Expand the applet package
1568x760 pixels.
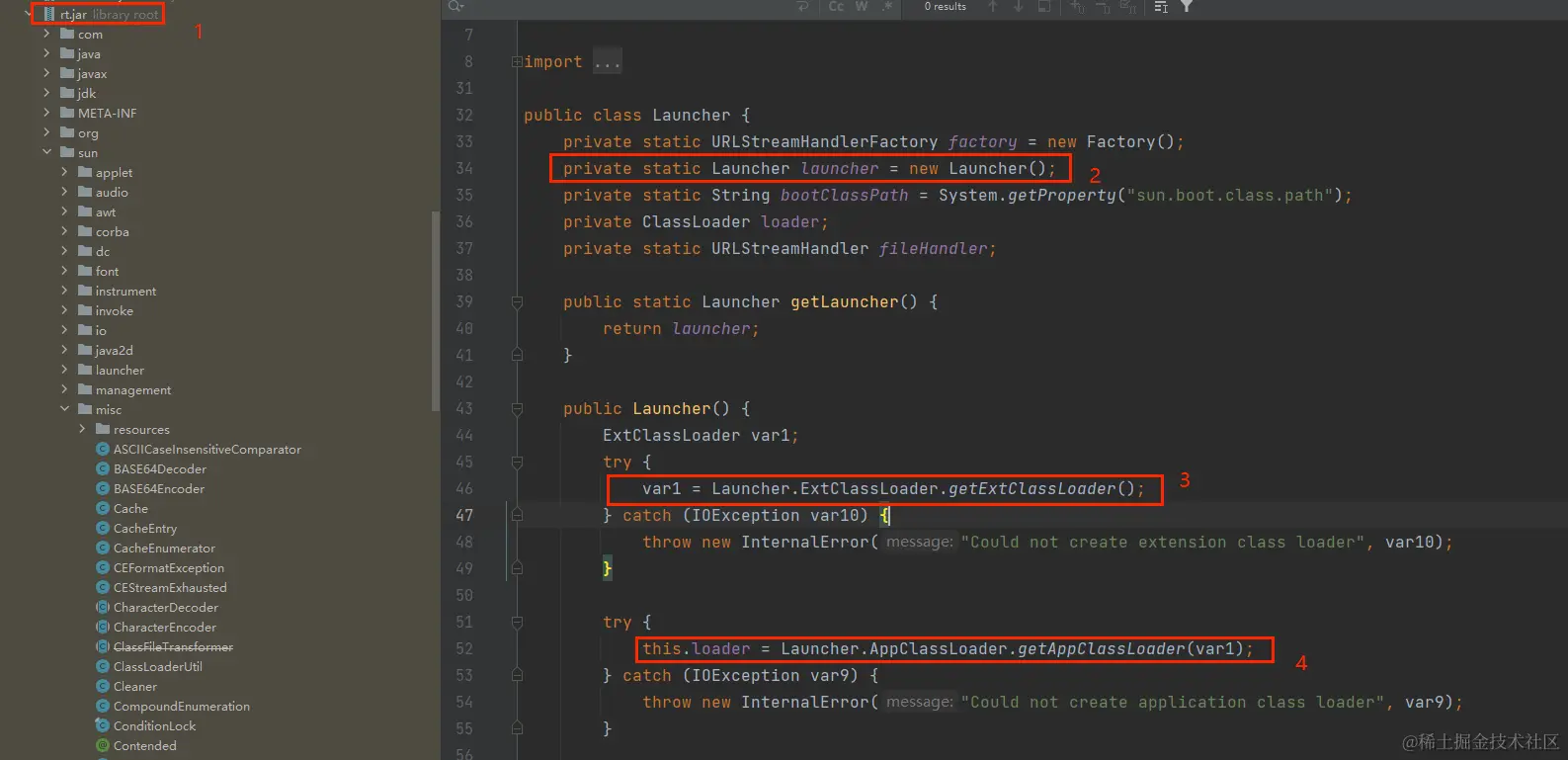point(64,172)
